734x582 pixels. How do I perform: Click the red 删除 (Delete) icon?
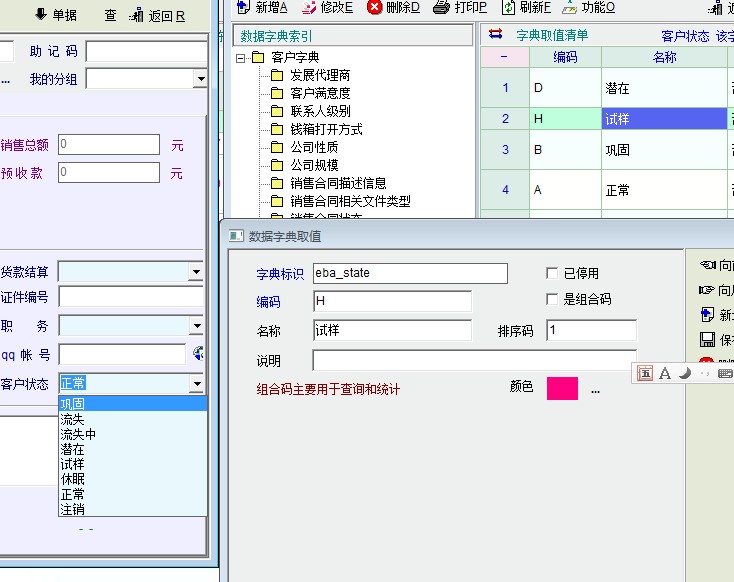pos(375,8)
